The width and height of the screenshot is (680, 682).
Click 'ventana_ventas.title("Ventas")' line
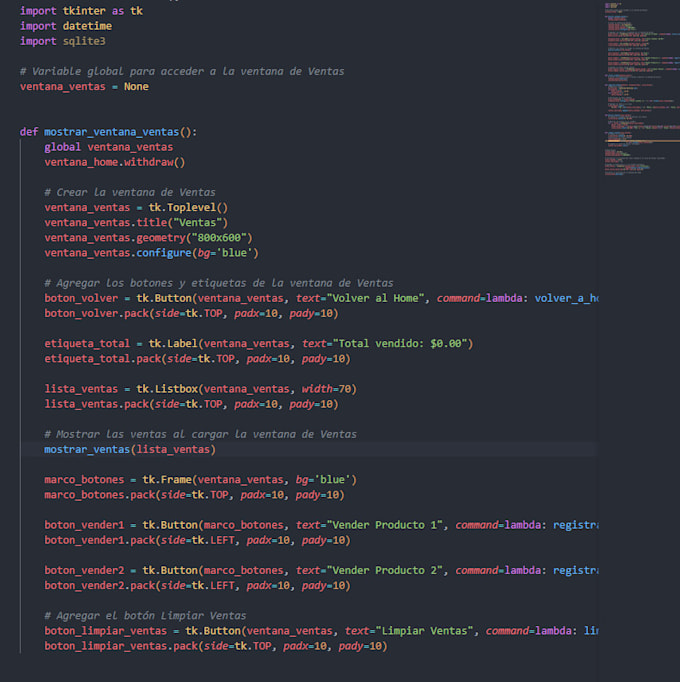136,223
